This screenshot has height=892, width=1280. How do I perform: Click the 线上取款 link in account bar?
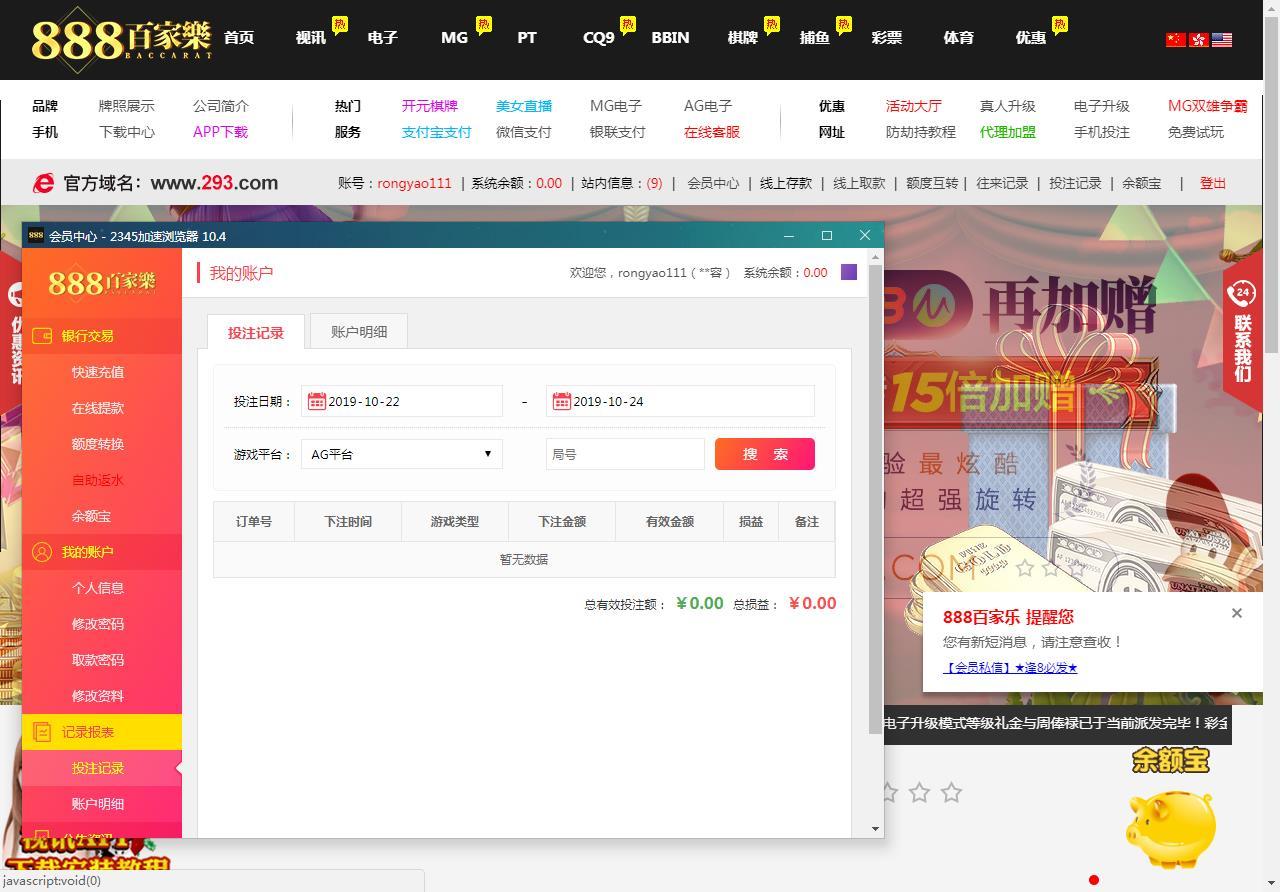coord(859,183)
